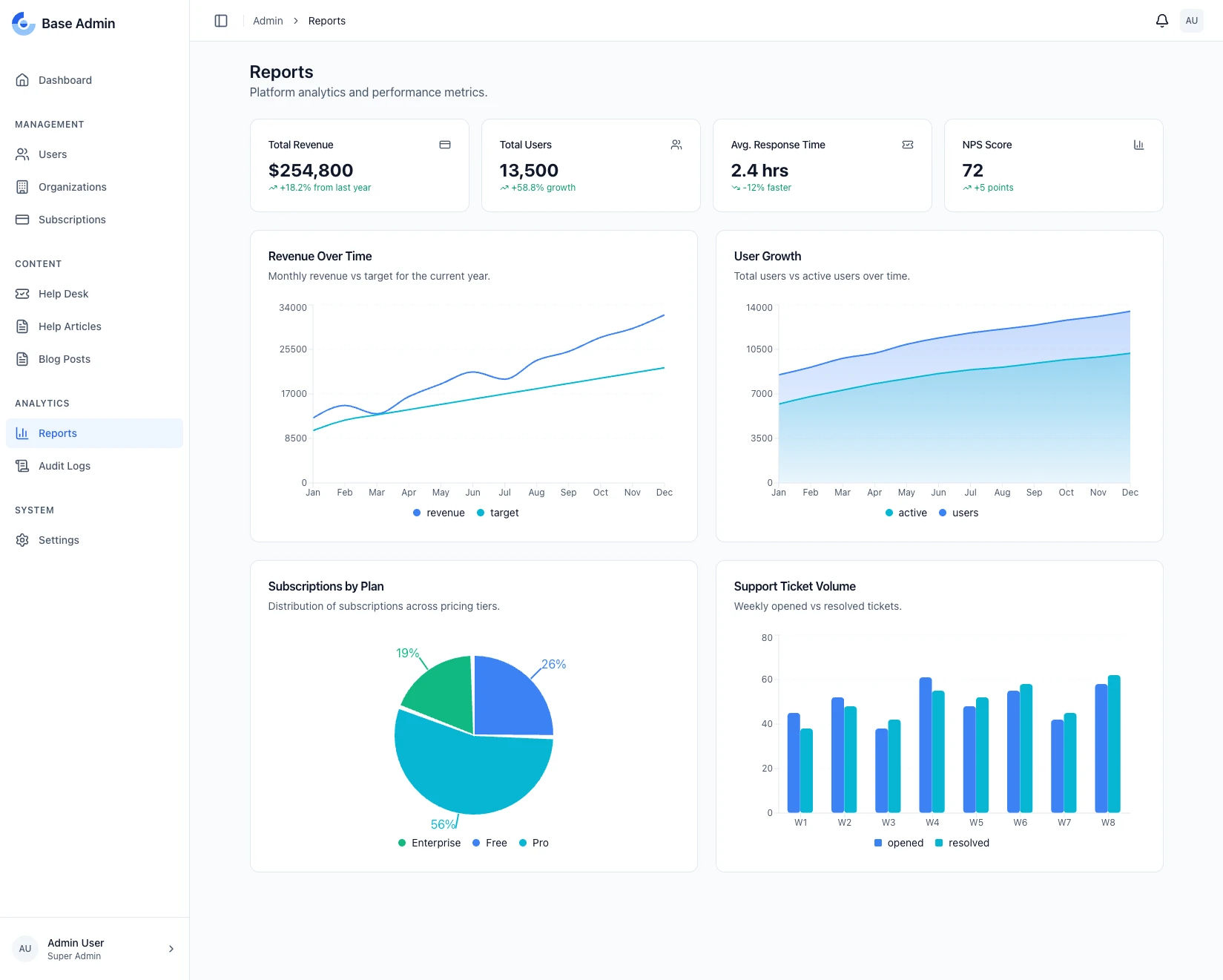The image size is (1223, 980).
Task: Toggle the opened tickets legend item
Action: (898, 843)
